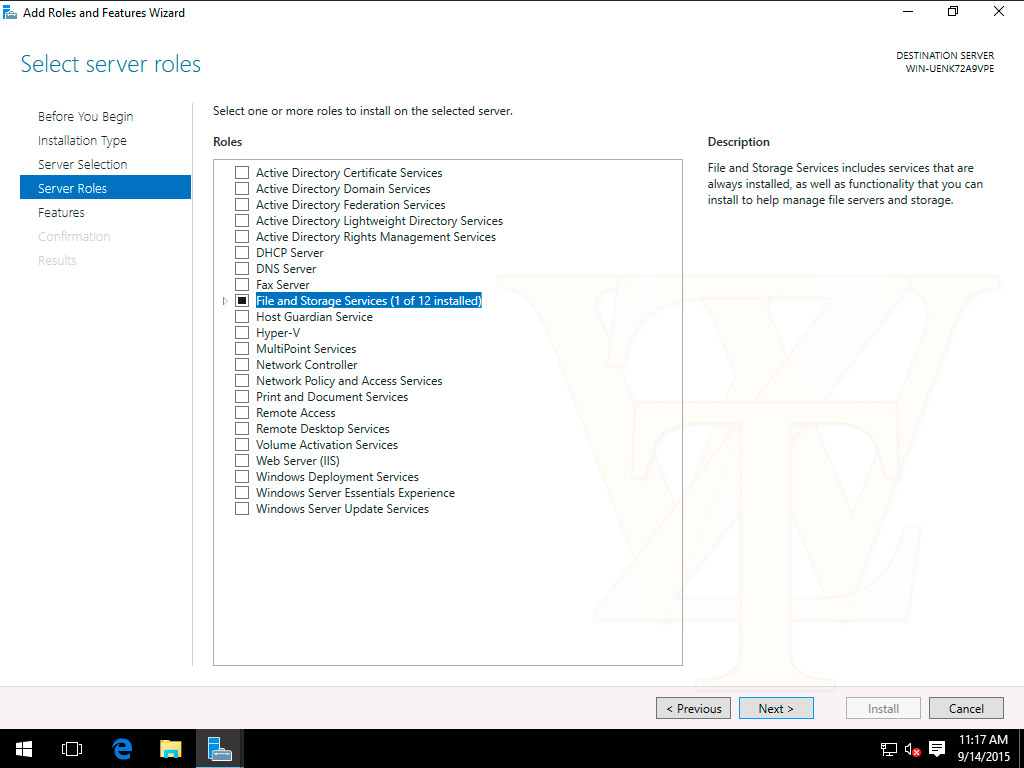Image resolution: width=1024 pixels, height=768 pixels.
Task: Click the muted volume tray icon
Action: (912, 749)
